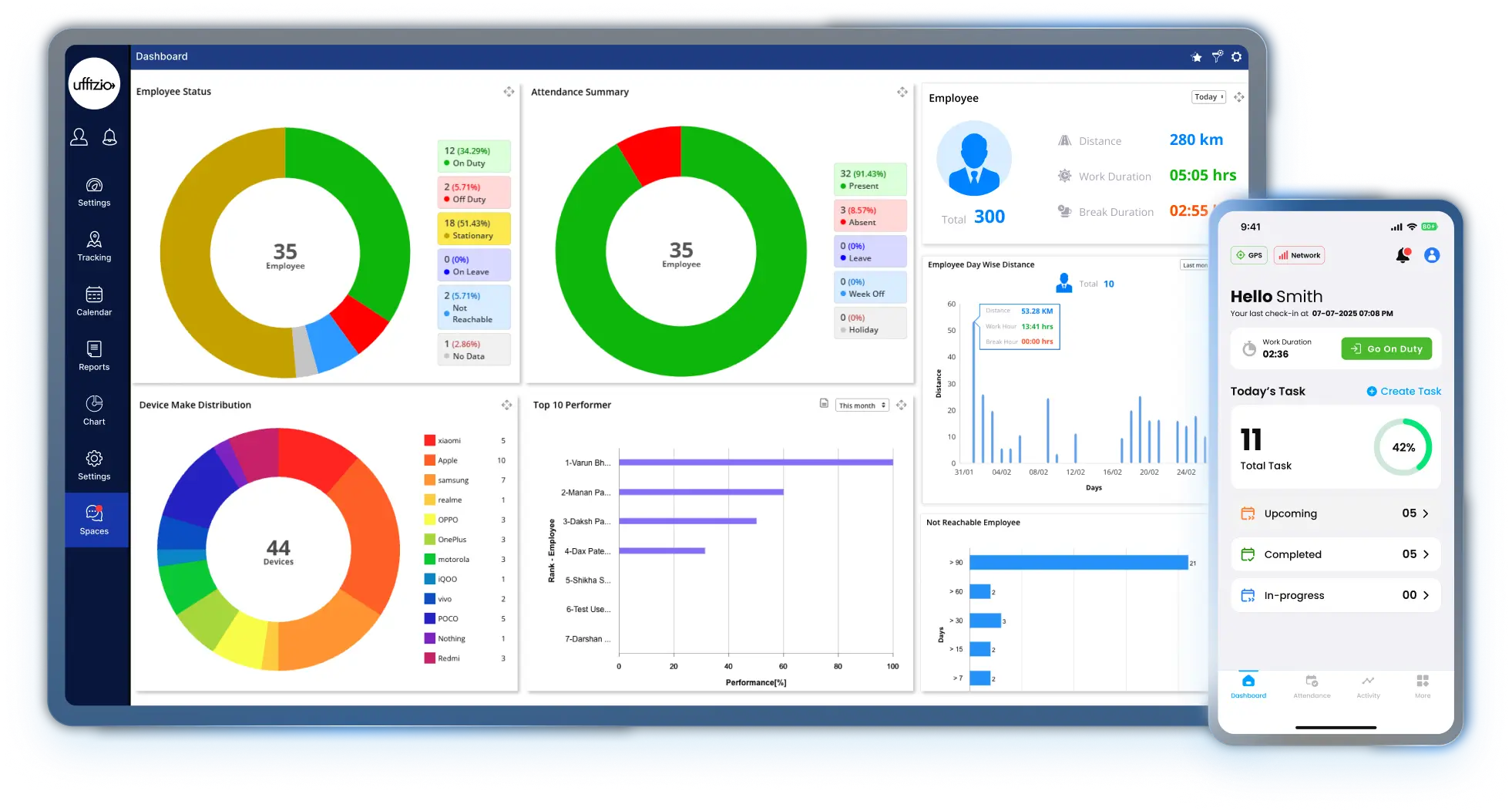
Task: Click the Create Task link
Action: point(1403,392)
